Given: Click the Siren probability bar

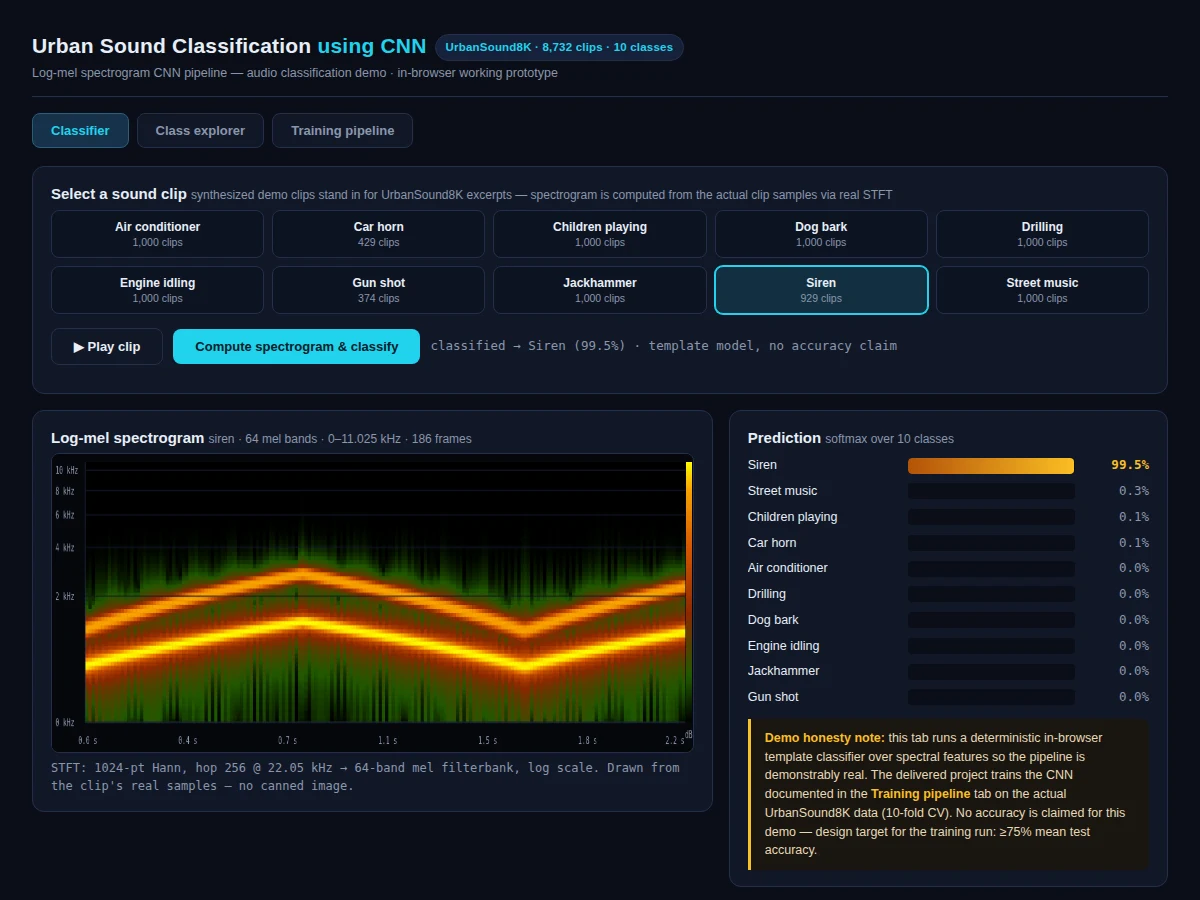Looking at the screenshot, I should pos(991,465).
